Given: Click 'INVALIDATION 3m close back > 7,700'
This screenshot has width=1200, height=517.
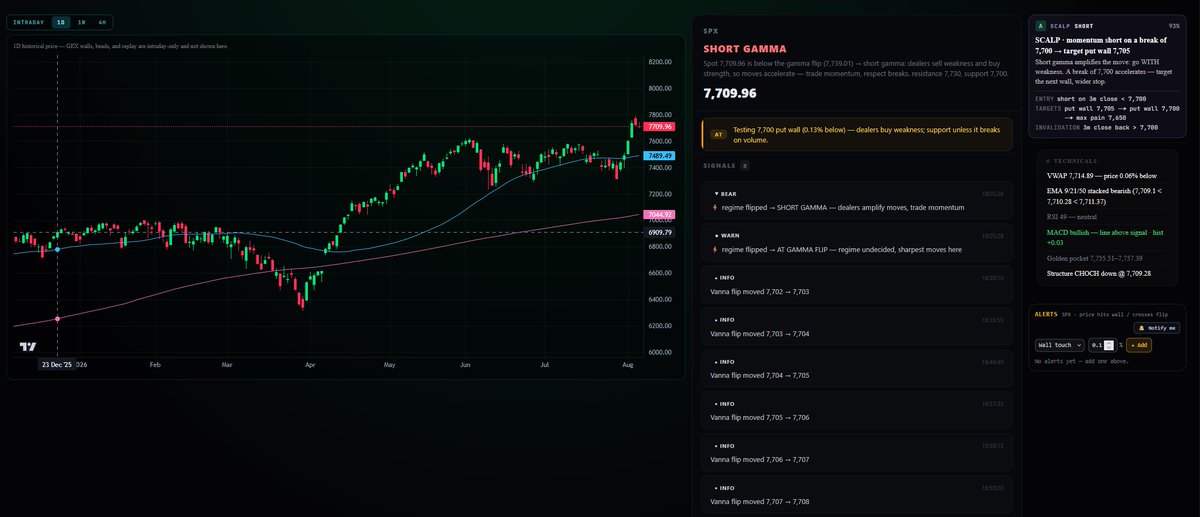Looking at the screenshot, I should (x=1096, y=127).
